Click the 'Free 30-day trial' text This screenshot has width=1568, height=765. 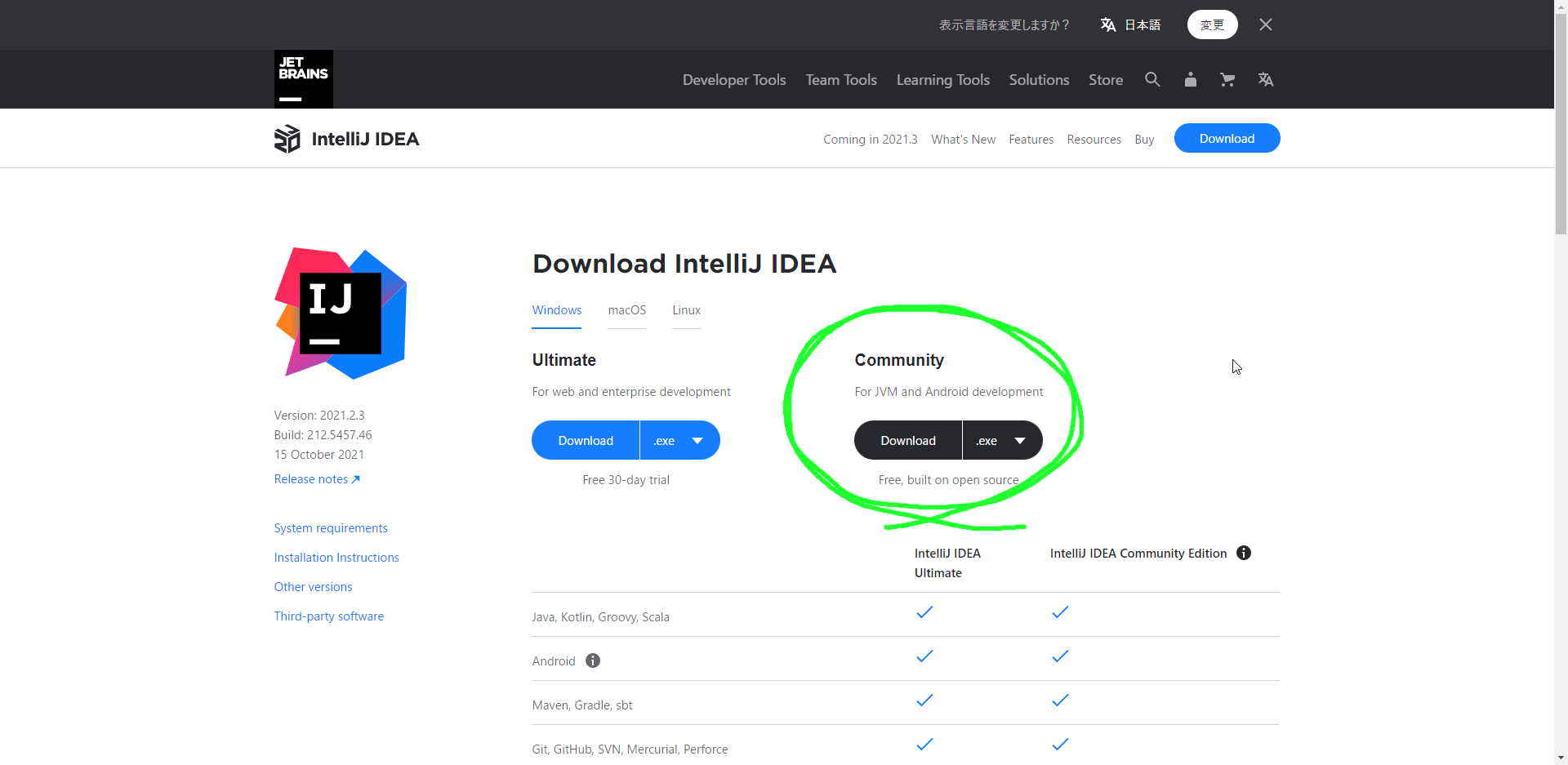click(x=626, y=480)
